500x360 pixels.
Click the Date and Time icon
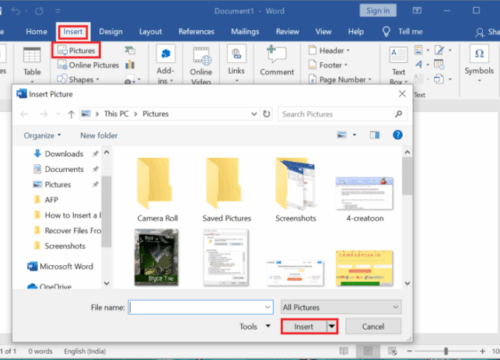439,64
